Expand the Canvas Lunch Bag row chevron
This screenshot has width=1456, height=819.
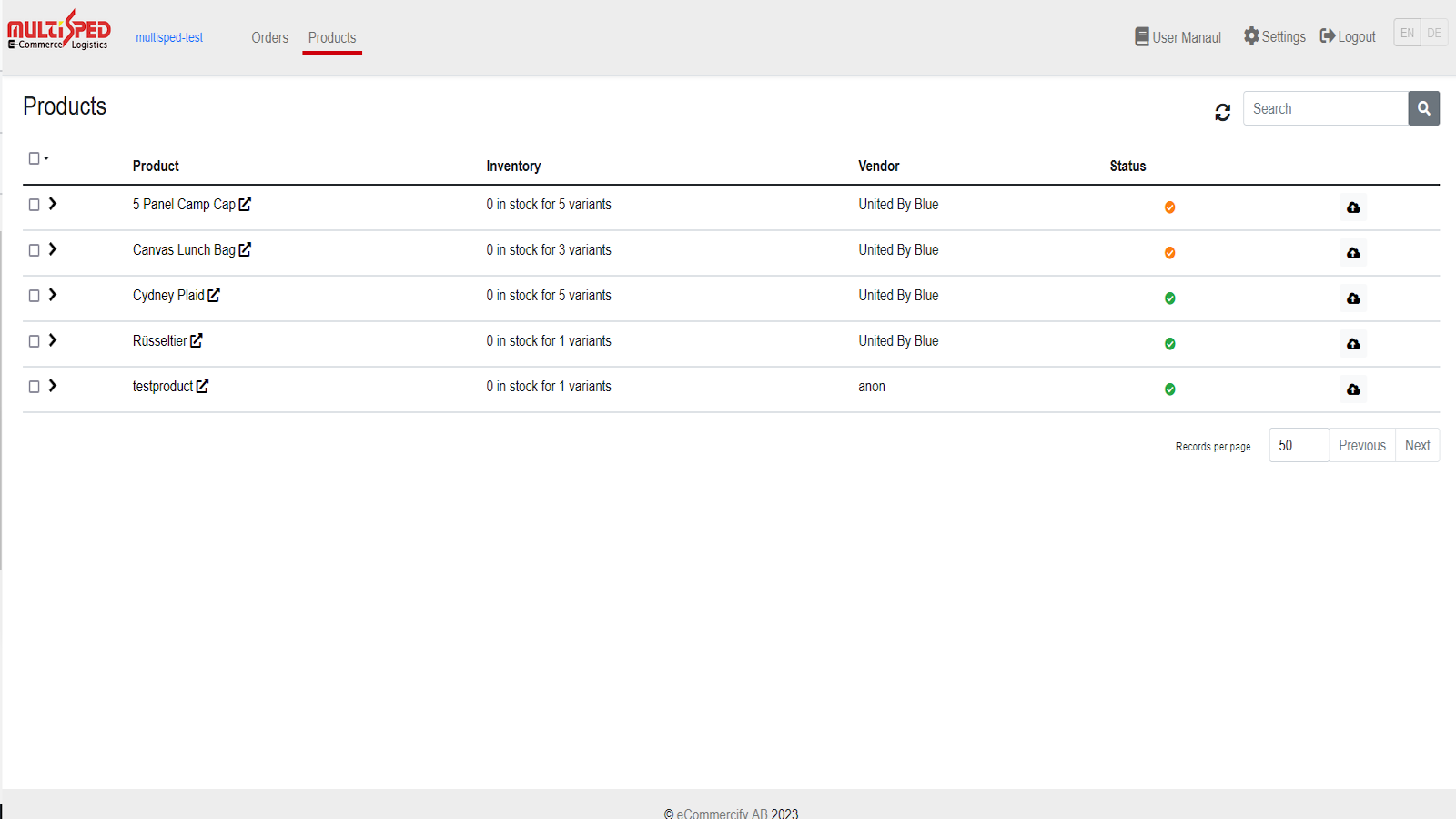coord(53,249)
